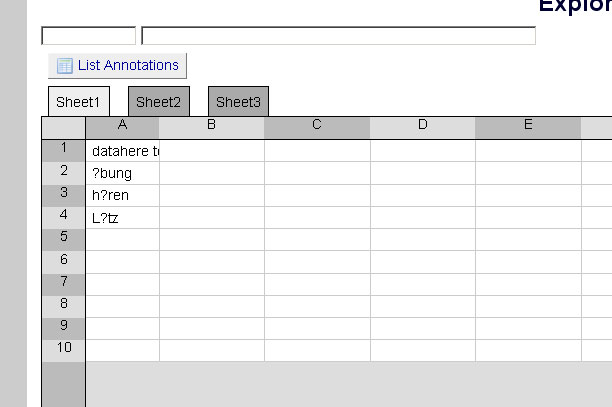Click the top-left select-all corner cell
Image resolution: width=612 pixels, height=407 pixels.
pyautogui.click(x=63, y=127)
